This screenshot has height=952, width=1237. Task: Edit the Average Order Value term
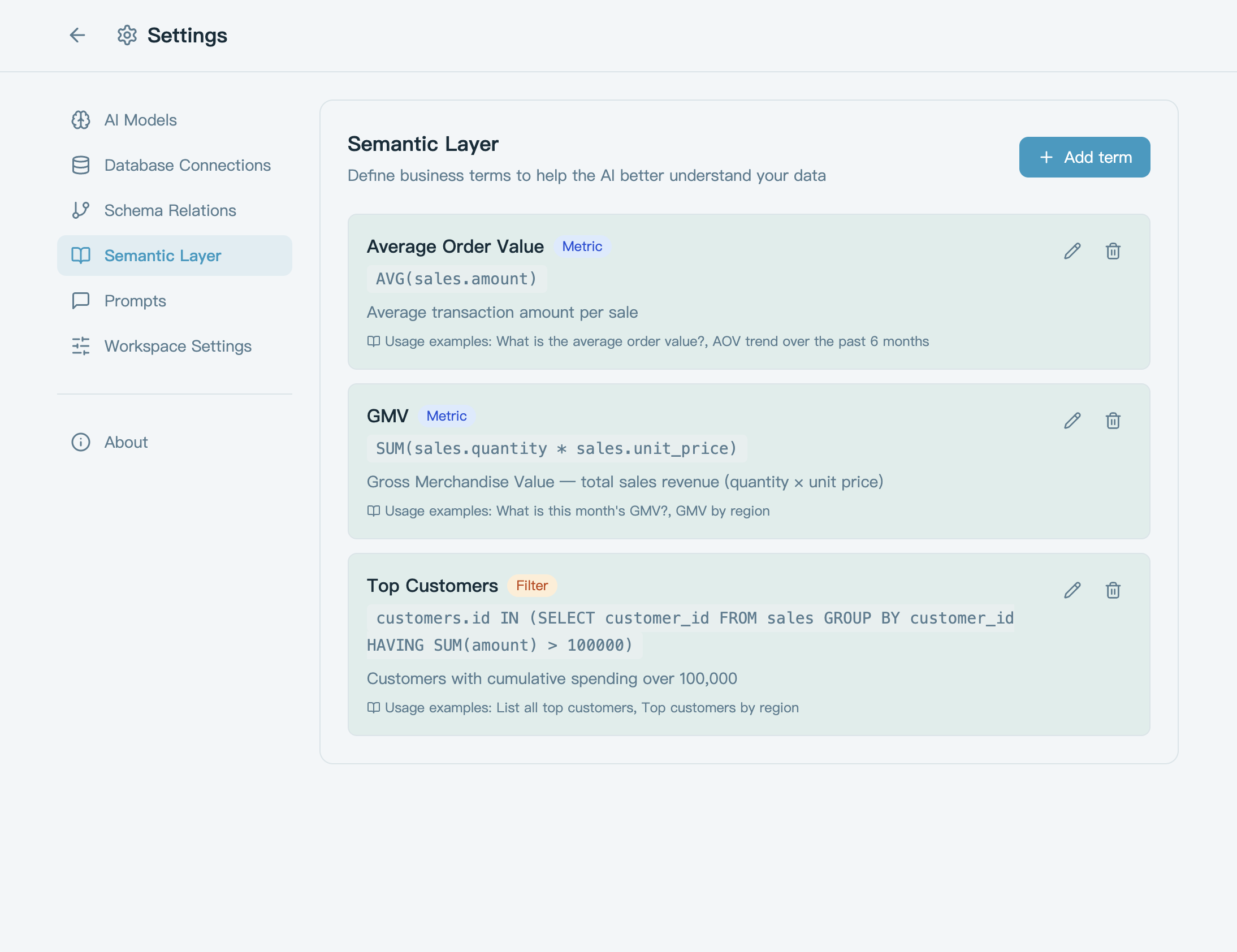pos(1072,251)
